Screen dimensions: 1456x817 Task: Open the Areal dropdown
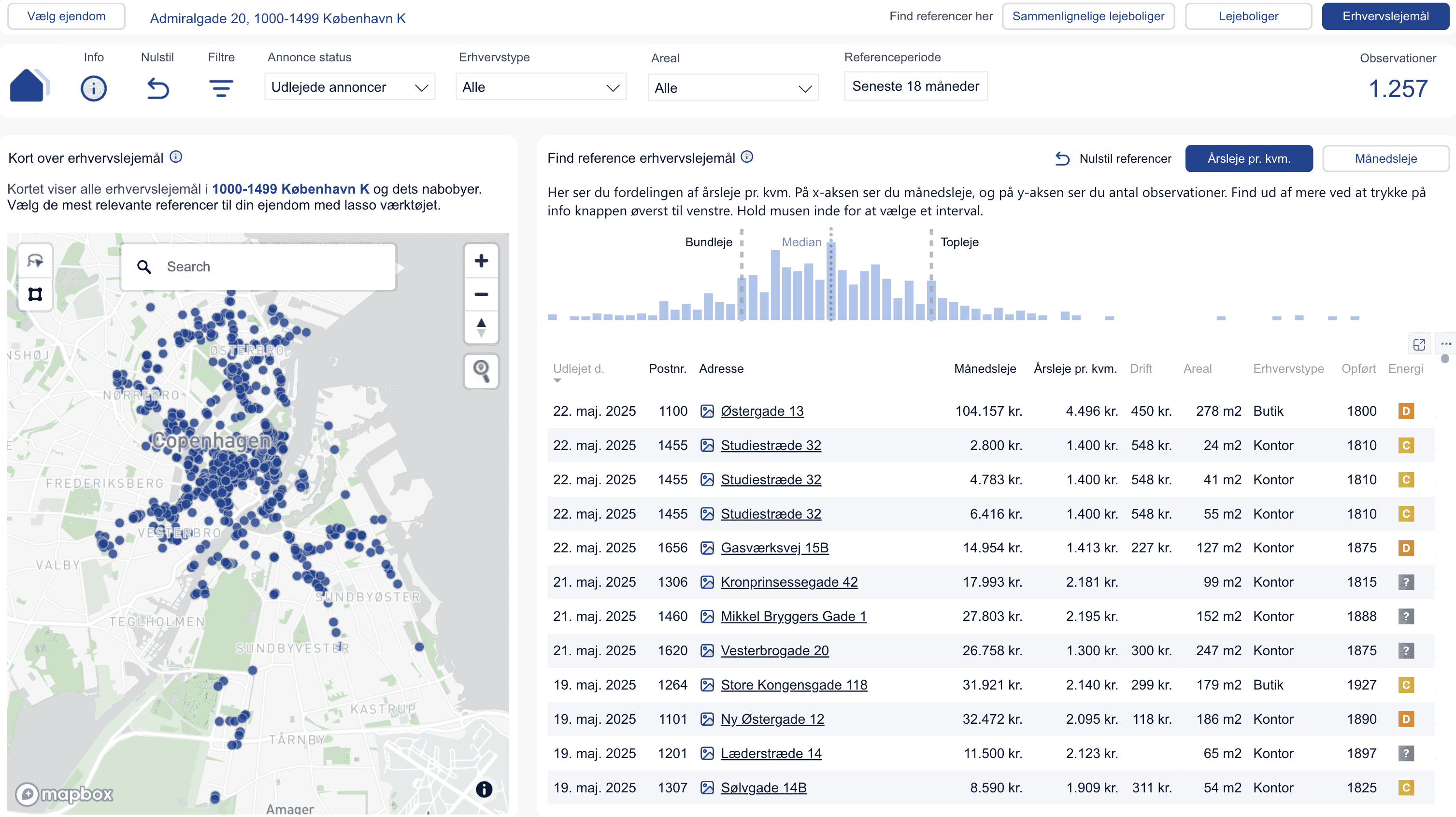click(732, 88)
